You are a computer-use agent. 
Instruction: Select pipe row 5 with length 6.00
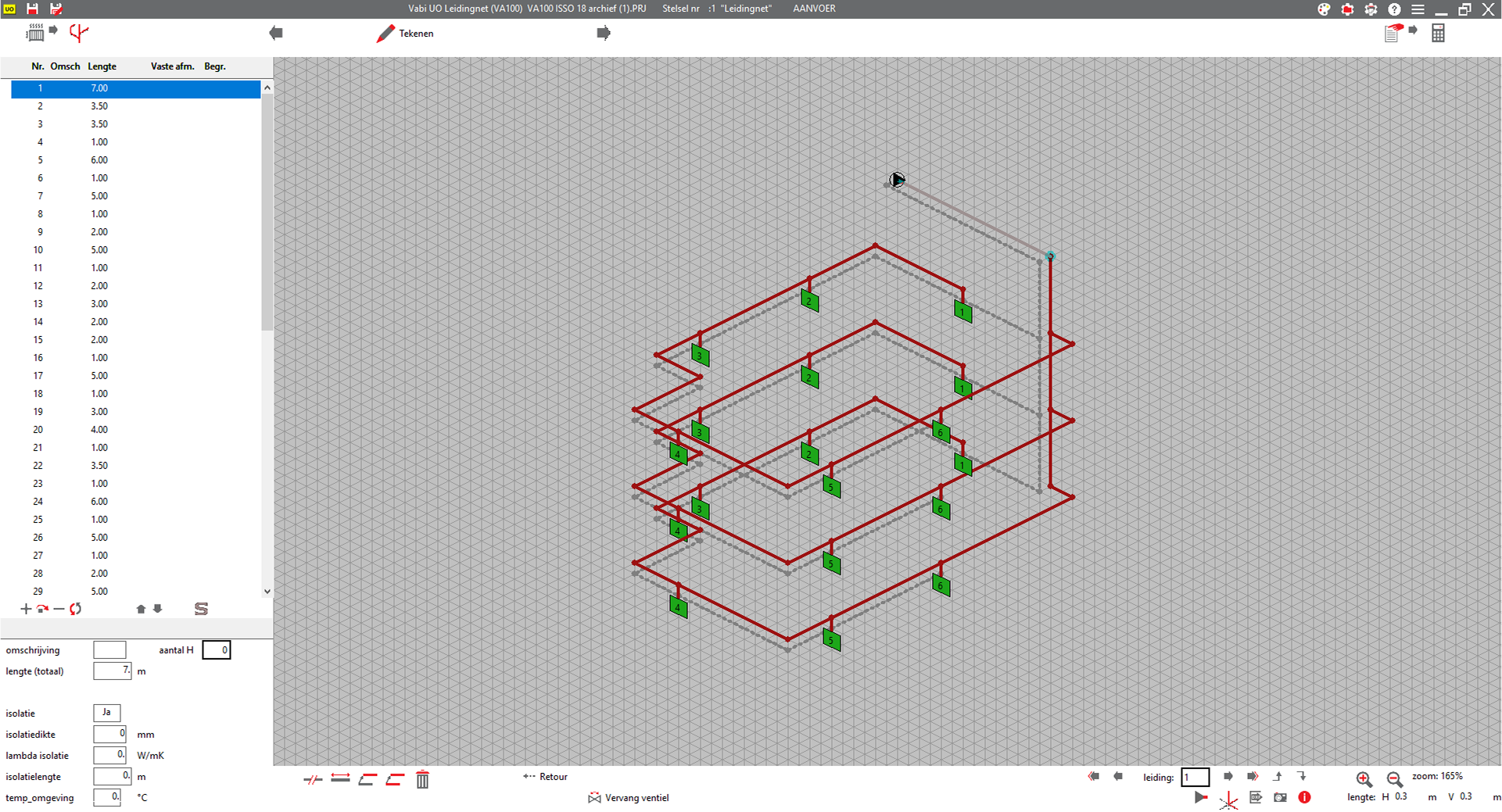click(x=99, y=160)
